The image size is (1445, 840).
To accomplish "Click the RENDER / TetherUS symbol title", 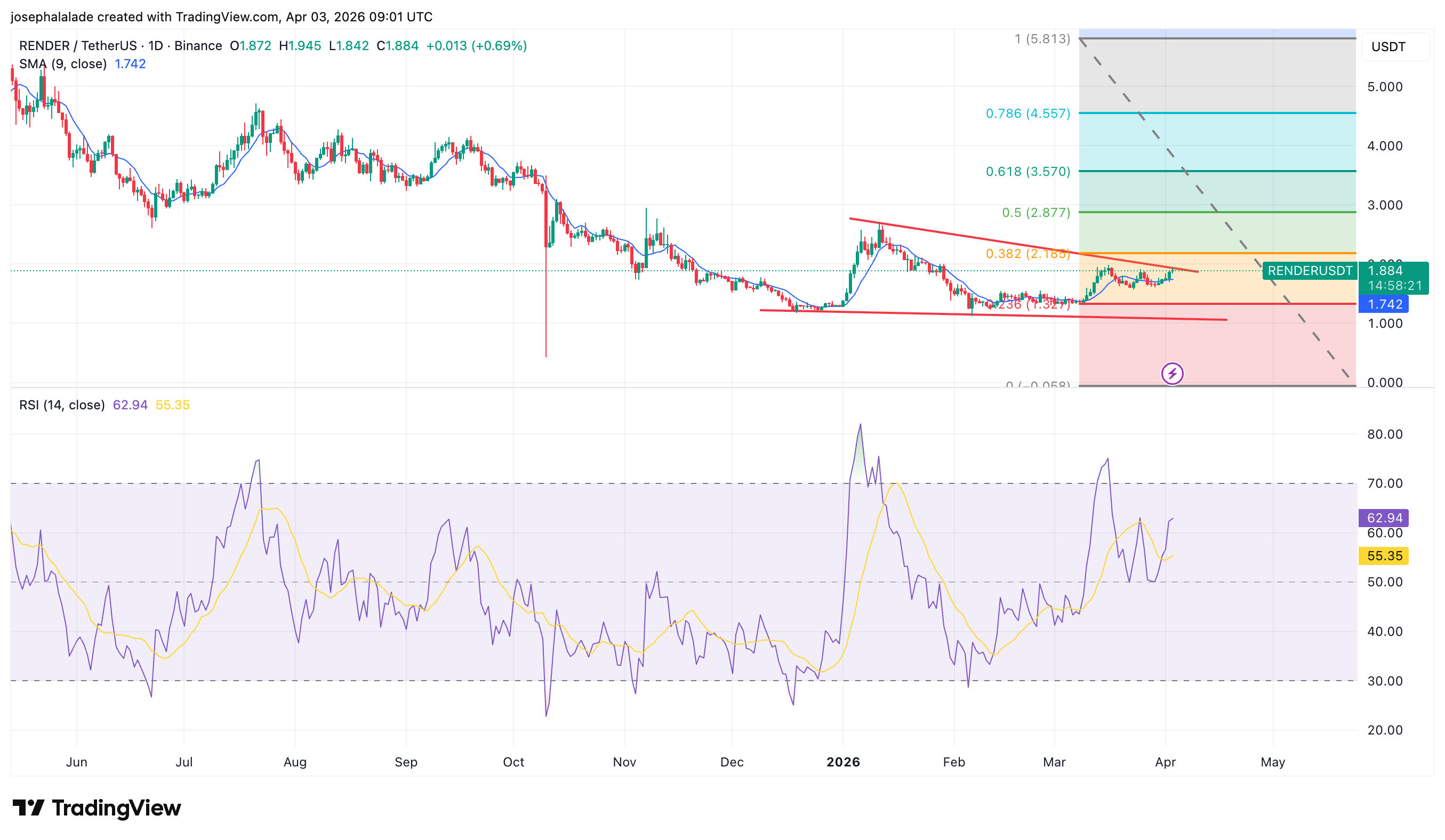I will [78, 45].
